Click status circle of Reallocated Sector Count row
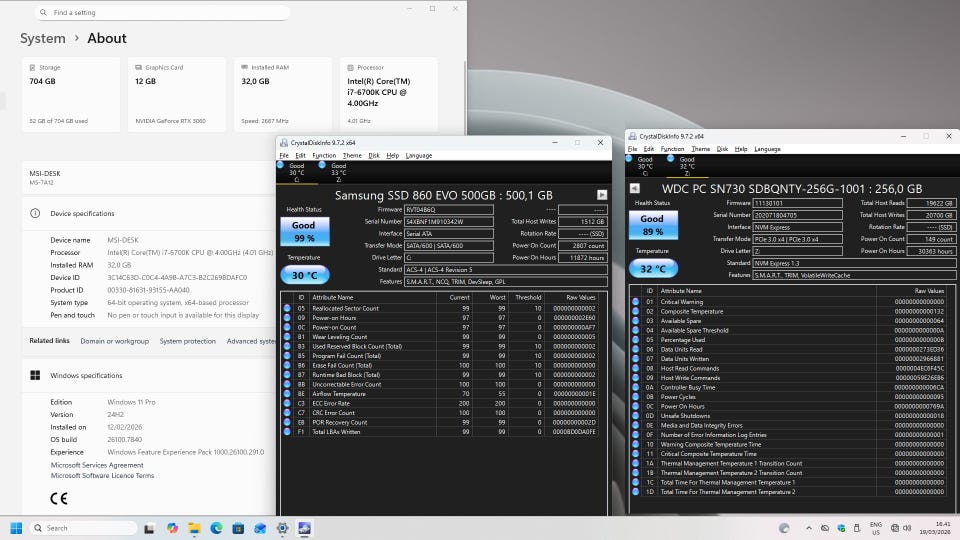The image size is (960, 540). (287, 309)
